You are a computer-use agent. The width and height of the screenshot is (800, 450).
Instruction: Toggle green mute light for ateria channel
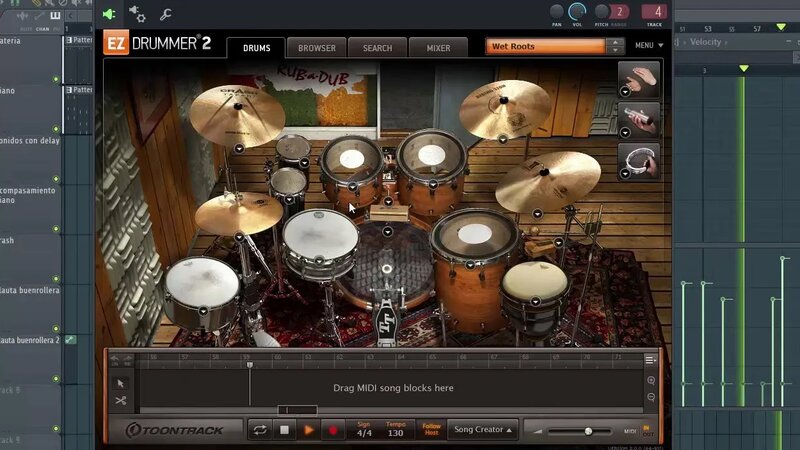(x=56, y=79)
